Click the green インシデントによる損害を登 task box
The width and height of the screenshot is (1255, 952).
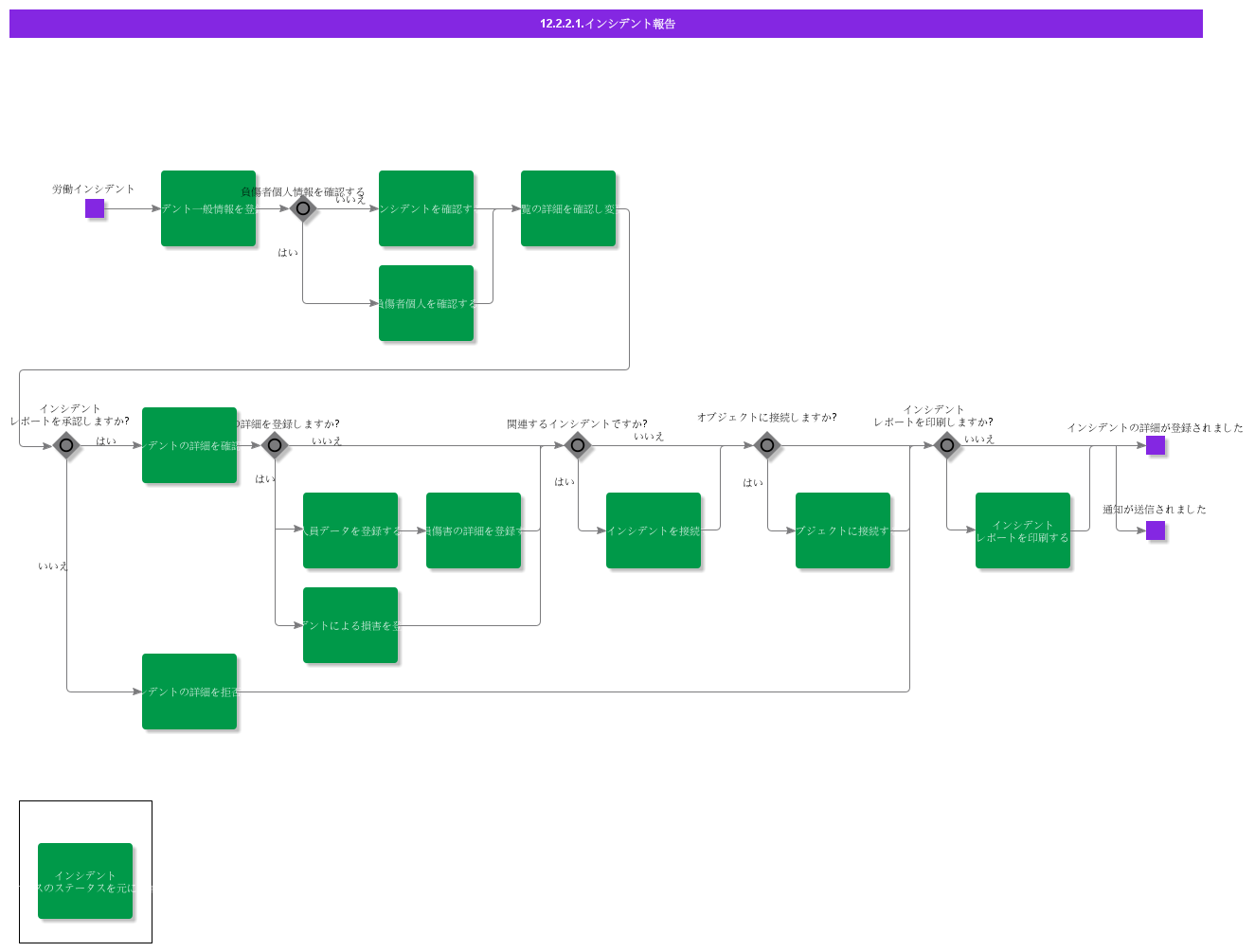(350, 625)
